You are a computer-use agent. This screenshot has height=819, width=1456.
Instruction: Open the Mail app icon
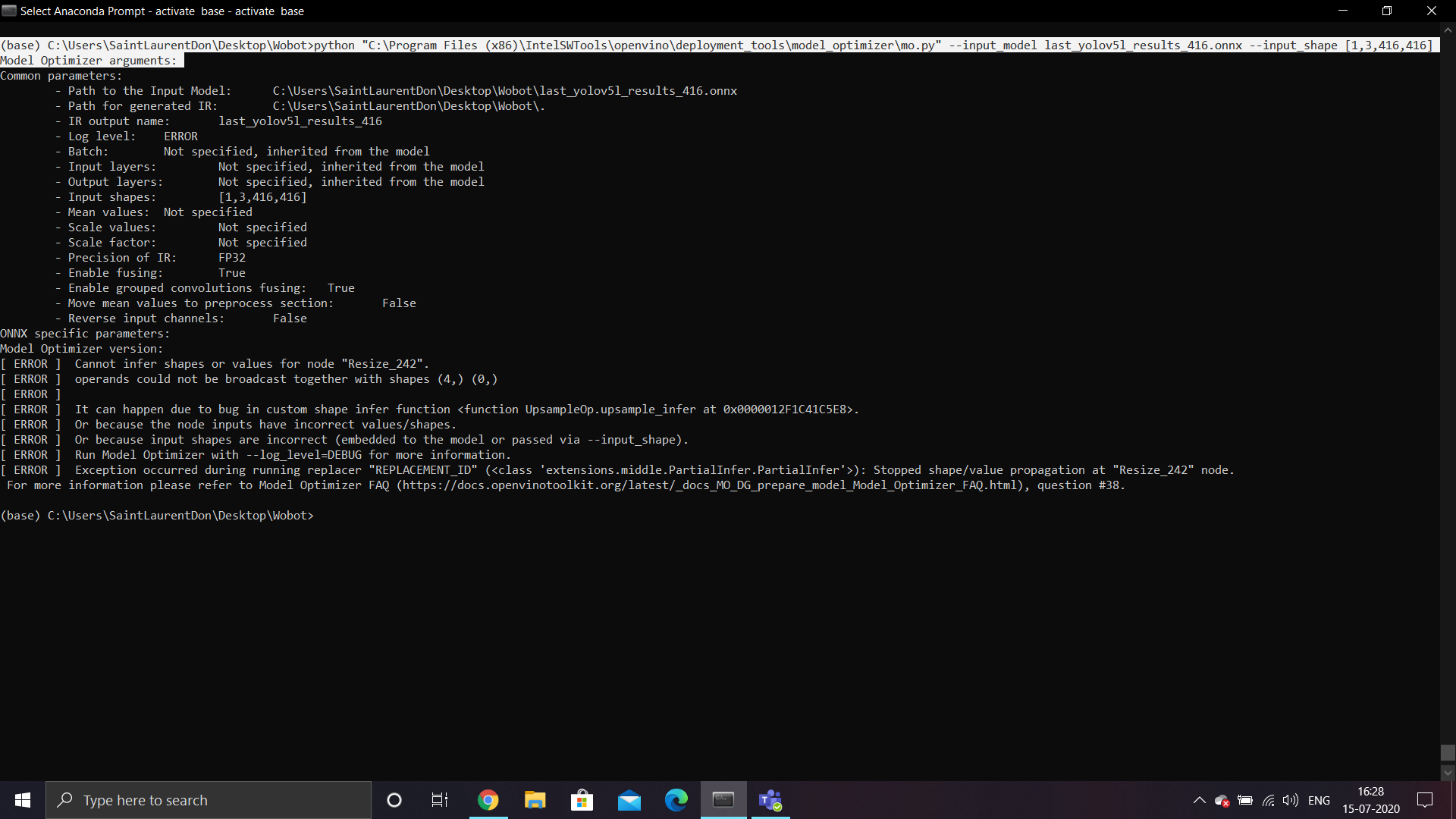click(629, 800)
